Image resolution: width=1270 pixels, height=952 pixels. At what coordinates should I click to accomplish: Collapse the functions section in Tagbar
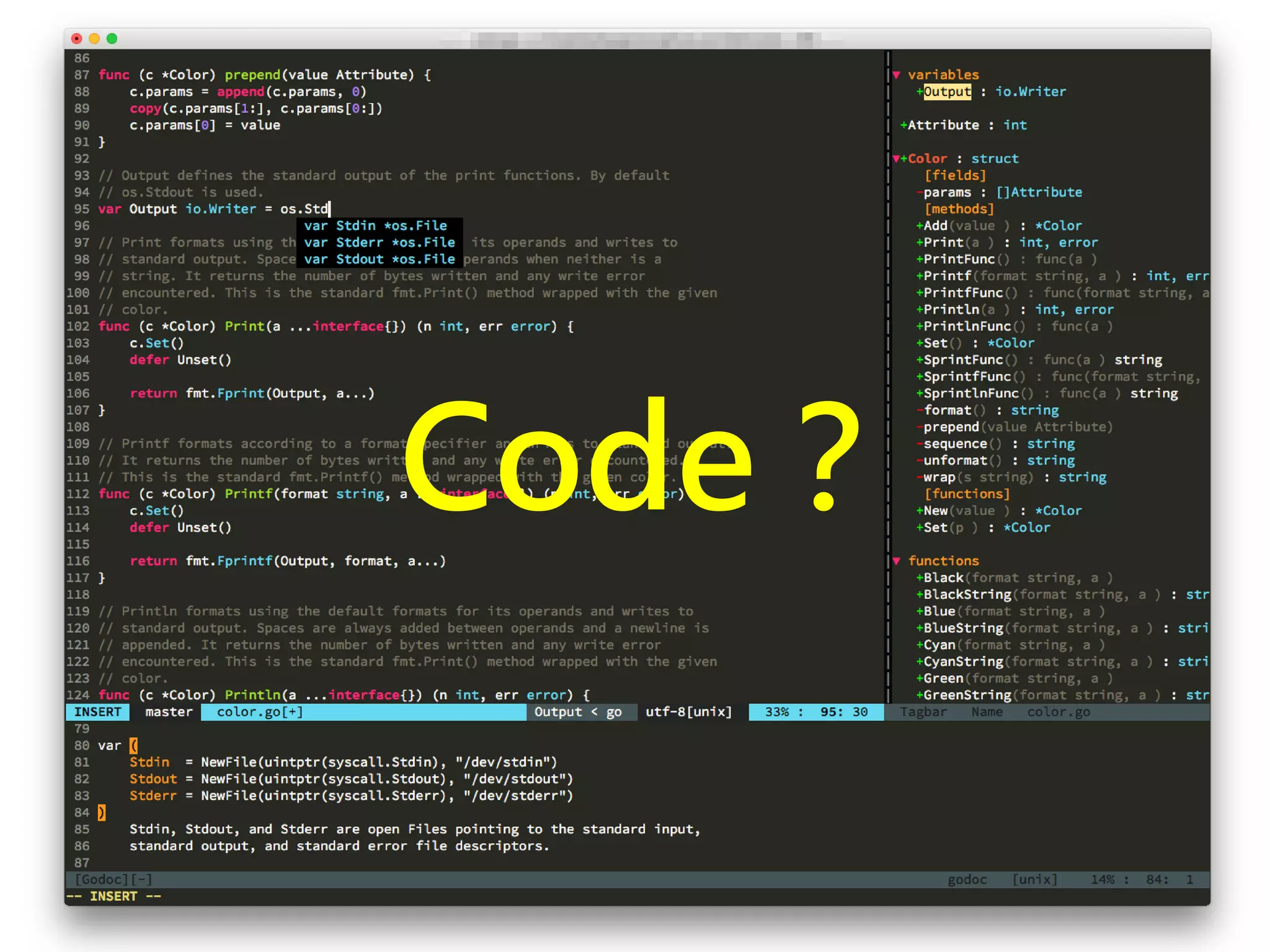click(896, 561)
